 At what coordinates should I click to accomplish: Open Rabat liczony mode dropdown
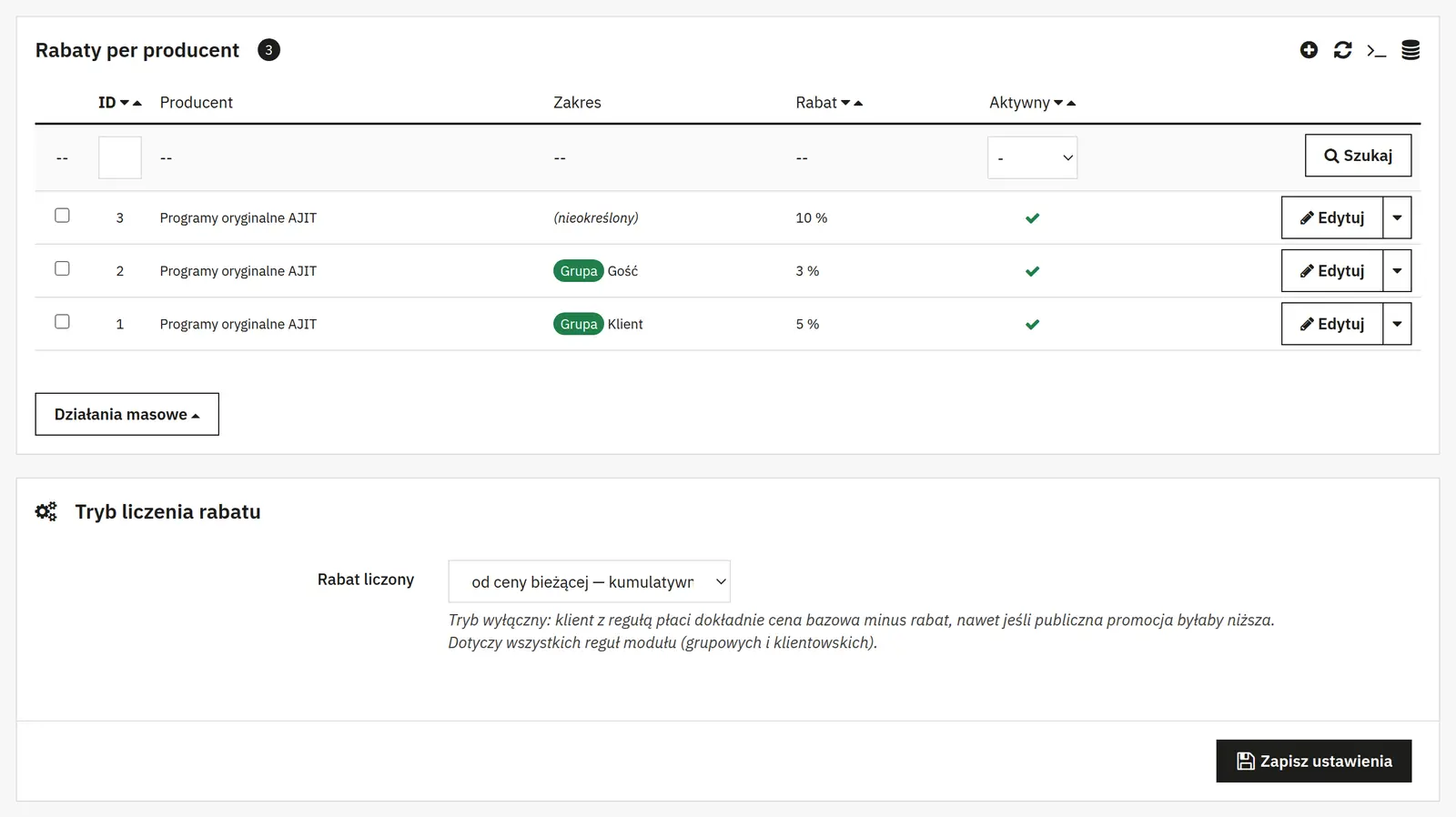[589, 581]
